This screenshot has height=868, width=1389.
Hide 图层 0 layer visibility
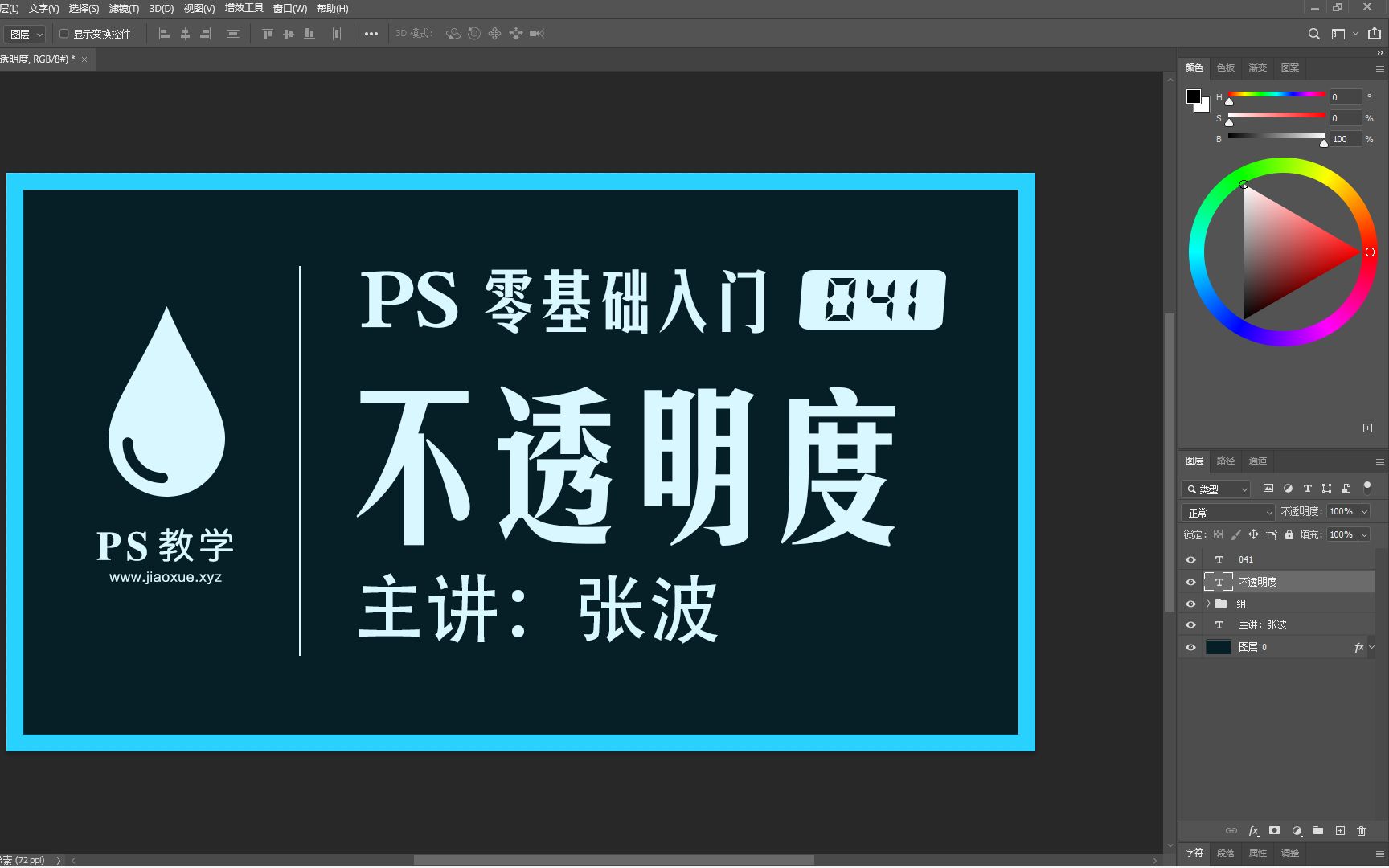[x=1191, y=647]
